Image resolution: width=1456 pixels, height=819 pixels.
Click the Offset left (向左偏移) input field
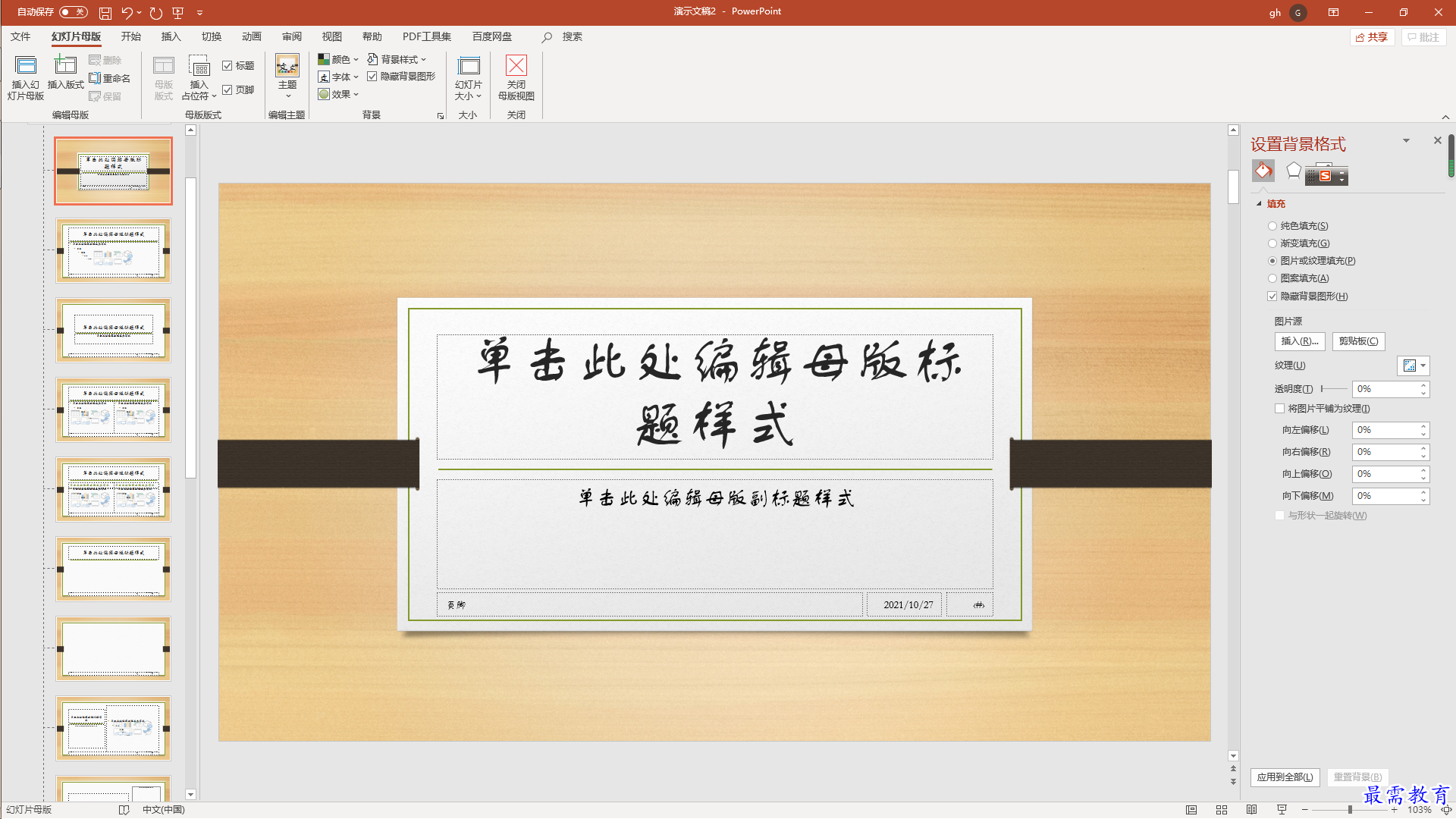pyautogui.click(x=1391, y=430)
